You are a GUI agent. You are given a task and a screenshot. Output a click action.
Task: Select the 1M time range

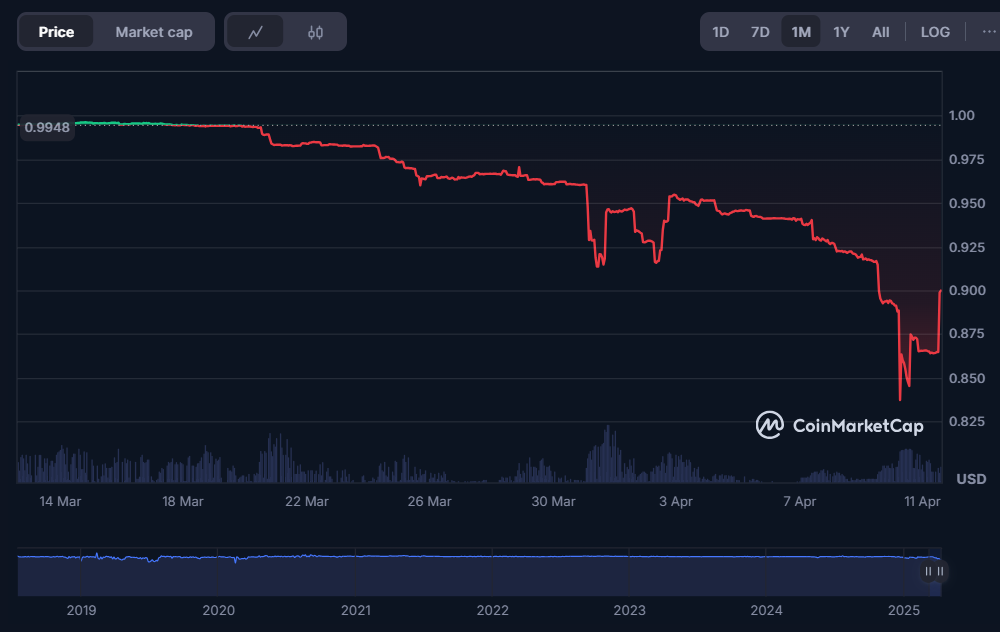(801, 32)
